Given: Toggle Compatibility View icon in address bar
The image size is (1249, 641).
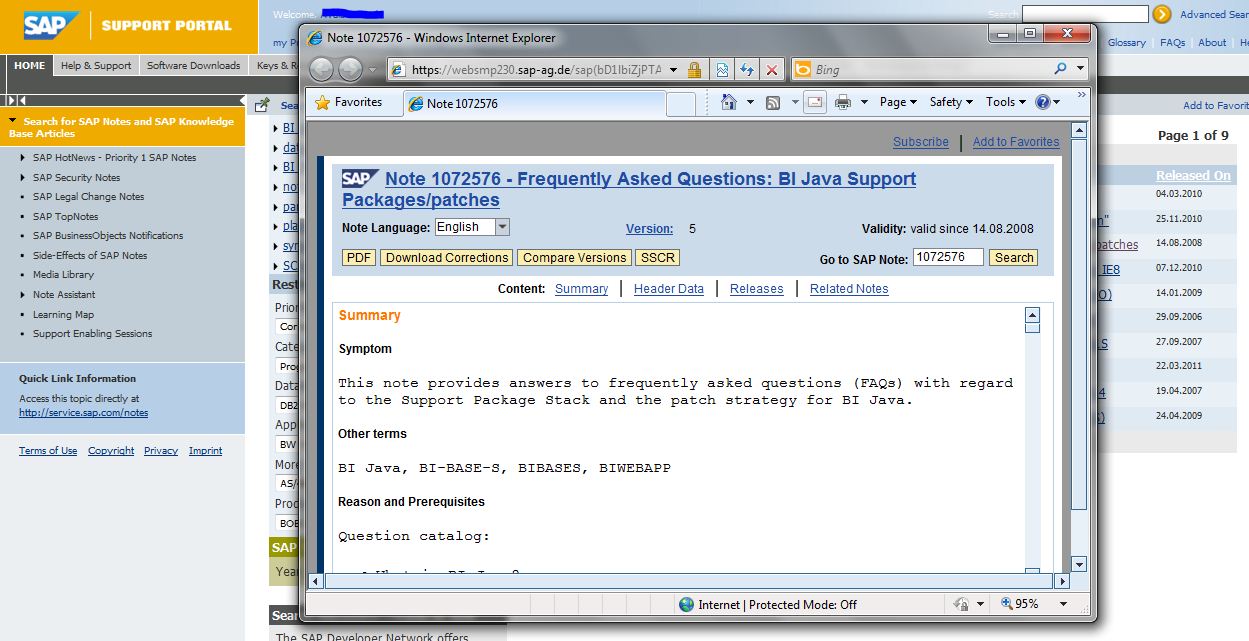Looking at the screenshot, I should coord(722,70).
